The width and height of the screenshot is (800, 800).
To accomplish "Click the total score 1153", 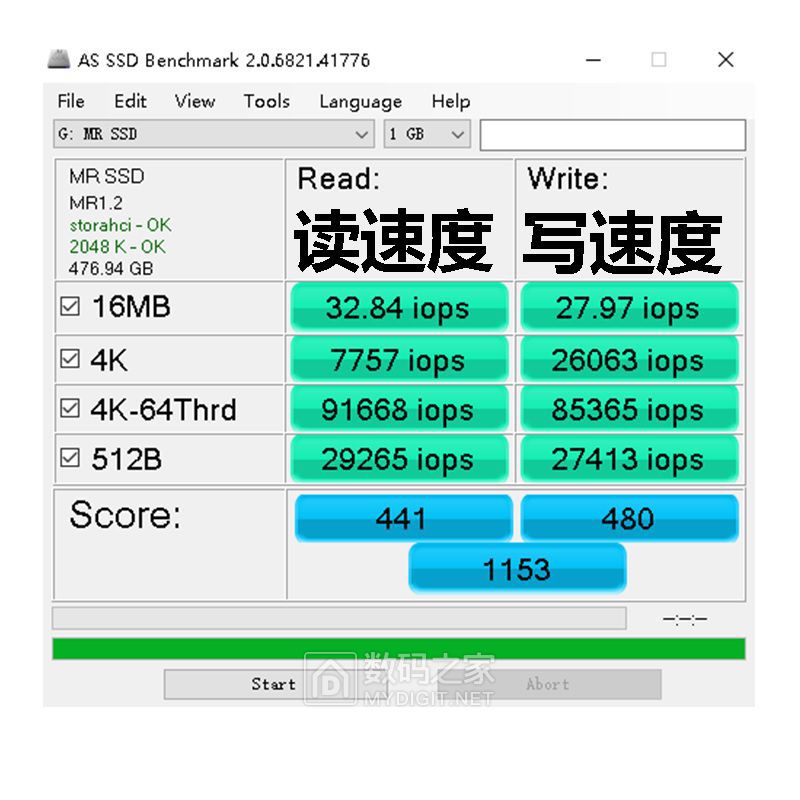I will click(517, 568).
